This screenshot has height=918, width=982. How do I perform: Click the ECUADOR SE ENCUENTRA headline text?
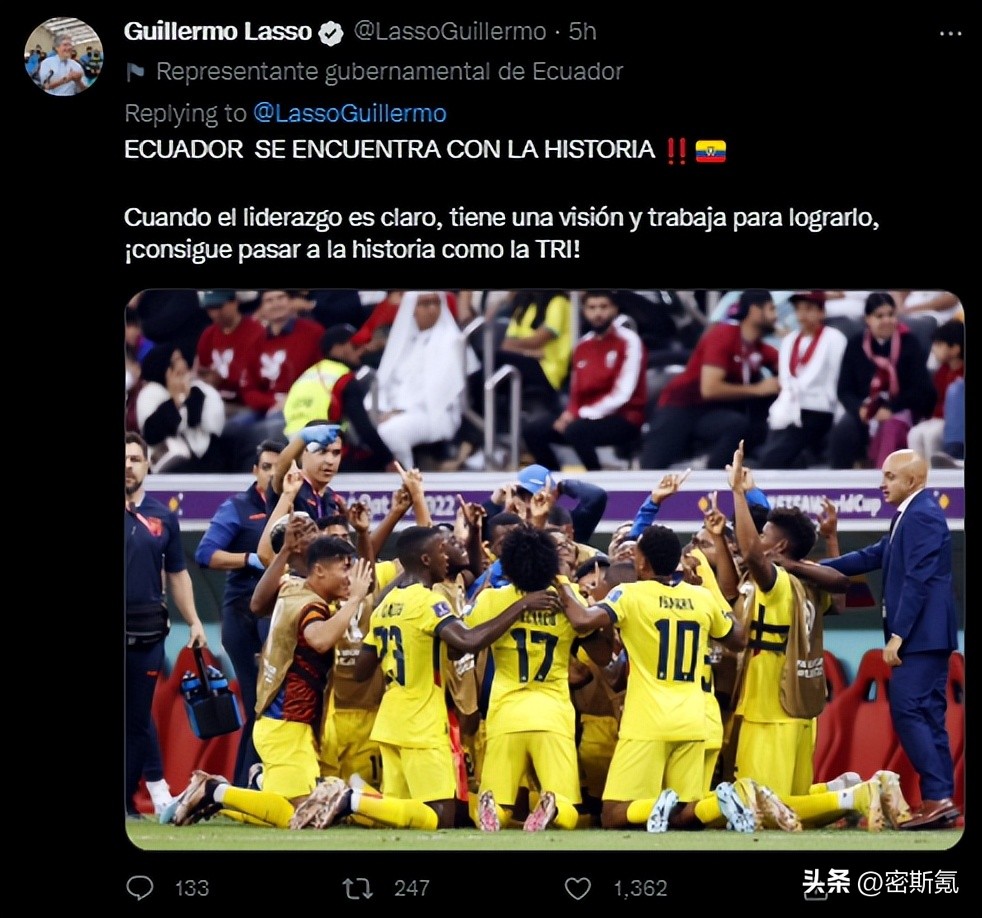[389, 150]
